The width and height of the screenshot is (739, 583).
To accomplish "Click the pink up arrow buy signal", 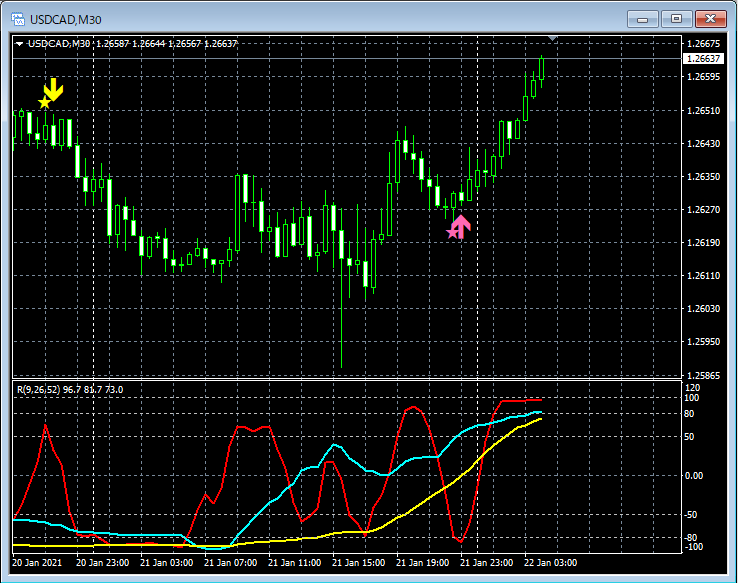I will [x=460, y=225].
